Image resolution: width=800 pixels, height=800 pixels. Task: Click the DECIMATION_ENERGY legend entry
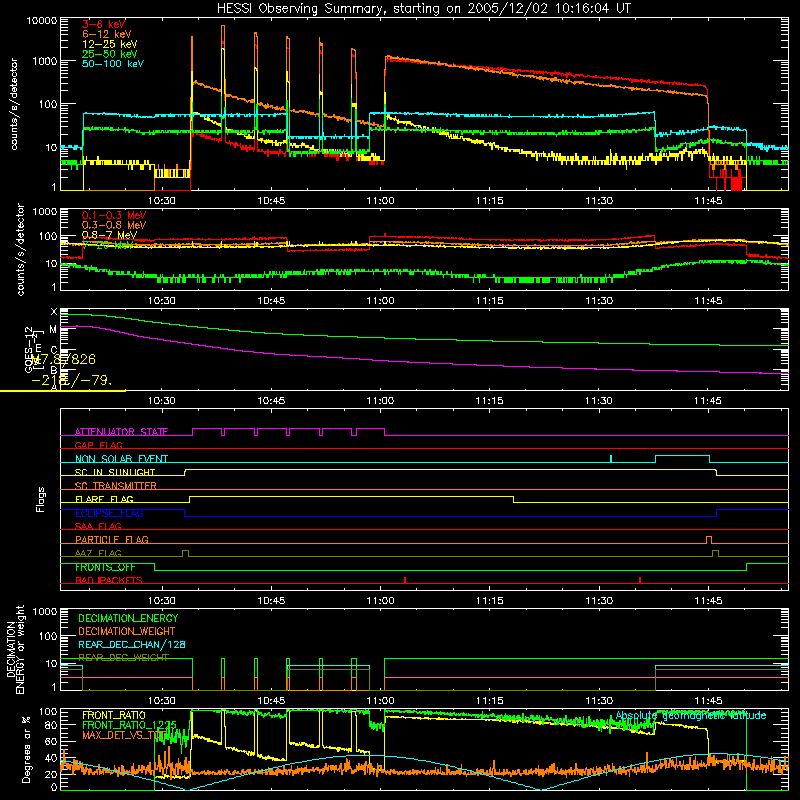[x=128, y=618]
